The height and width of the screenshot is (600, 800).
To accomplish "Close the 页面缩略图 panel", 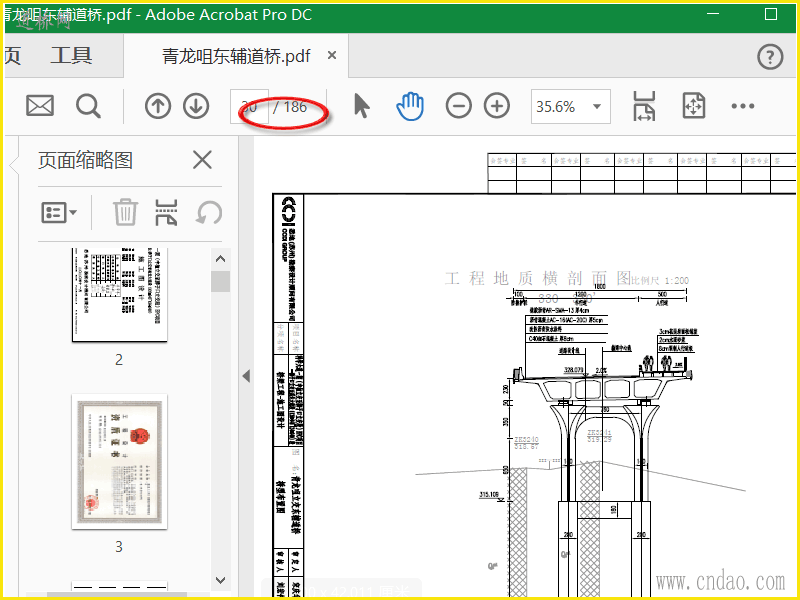I will tap(203, 160).
